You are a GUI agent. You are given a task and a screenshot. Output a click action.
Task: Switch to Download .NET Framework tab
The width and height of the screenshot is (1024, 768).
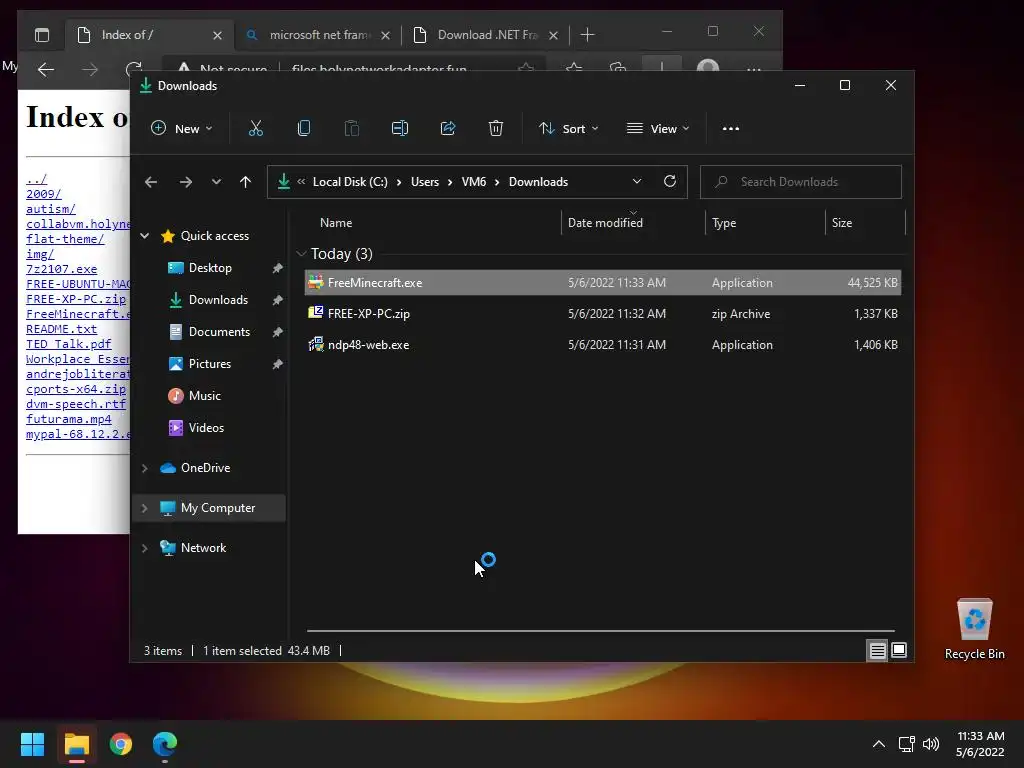(487, 35)
